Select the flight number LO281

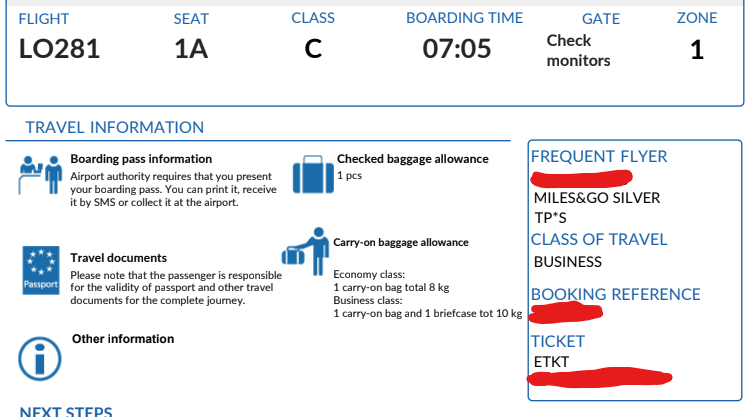click(x=60, y=49)
